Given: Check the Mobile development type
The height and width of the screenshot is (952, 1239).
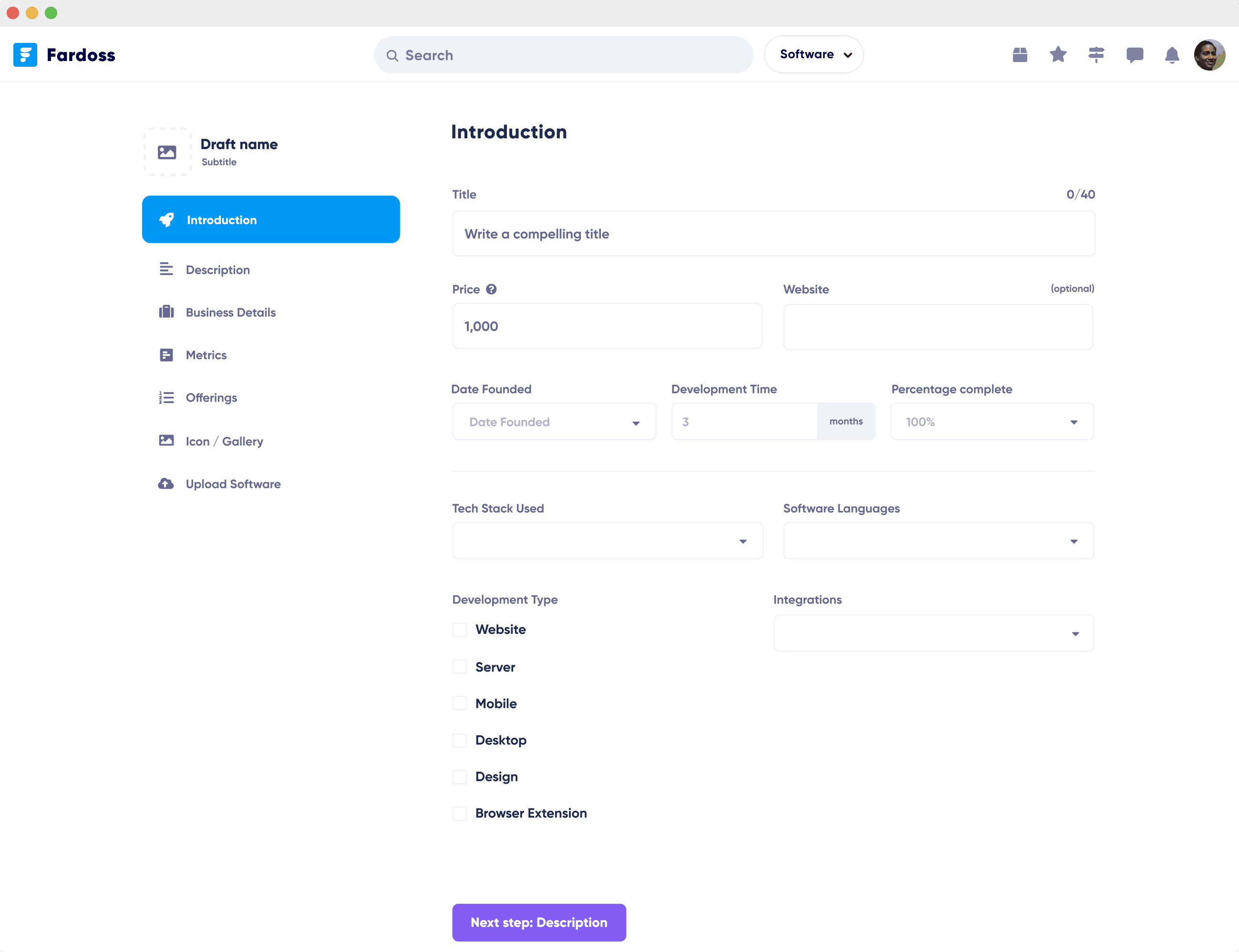Looking at the screenshot, I should click(x=459, y=703).
